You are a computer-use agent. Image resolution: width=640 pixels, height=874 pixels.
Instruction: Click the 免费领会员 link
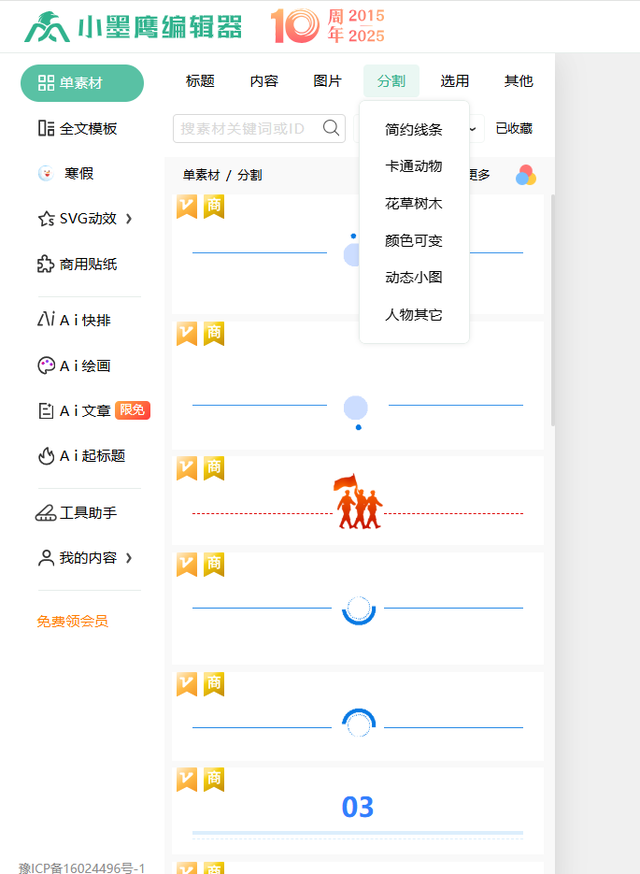click(x=72, y=621)
